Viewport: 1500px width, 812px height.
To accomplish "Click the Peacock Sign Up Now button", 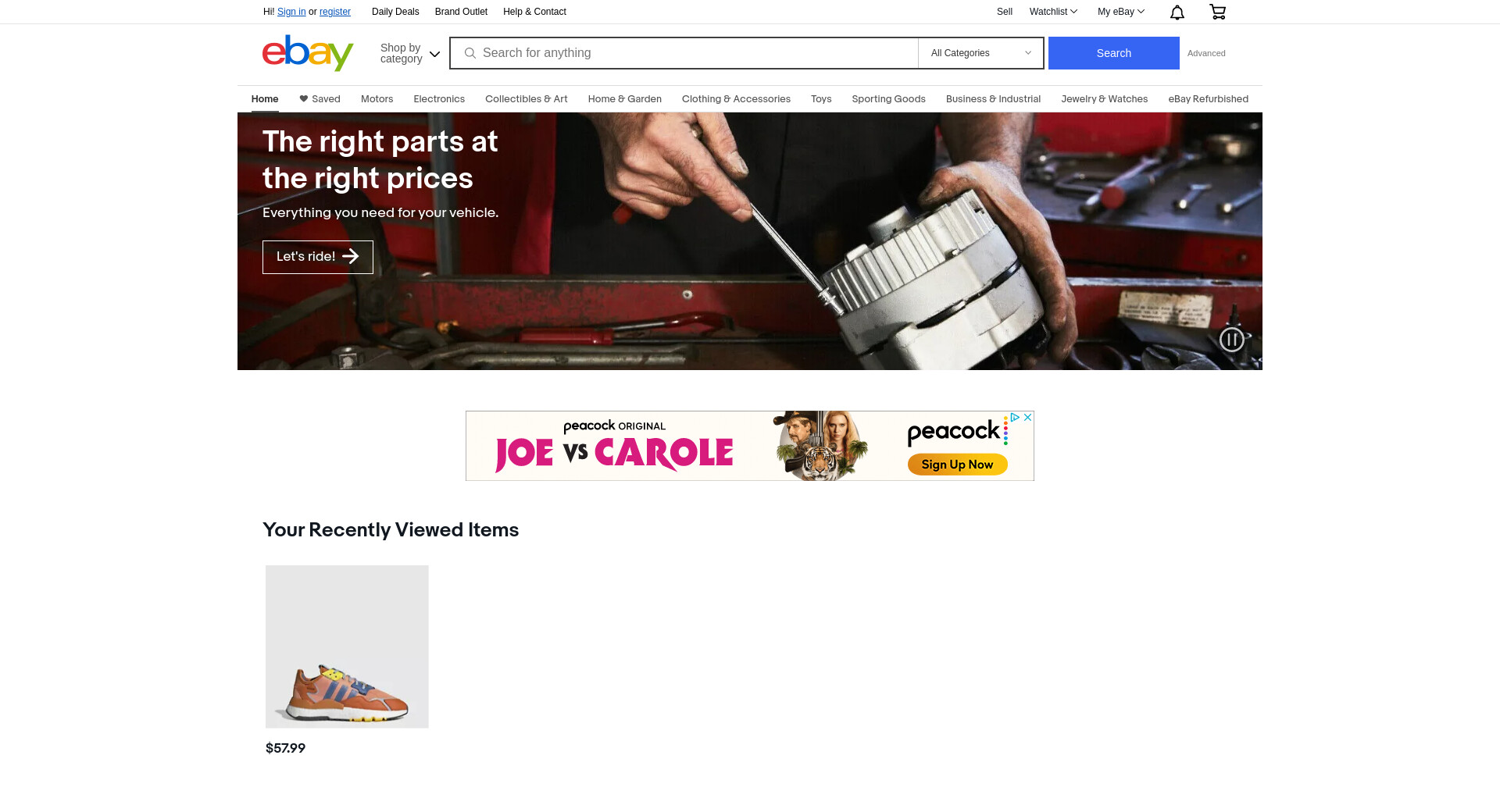I will coord(957,465).
